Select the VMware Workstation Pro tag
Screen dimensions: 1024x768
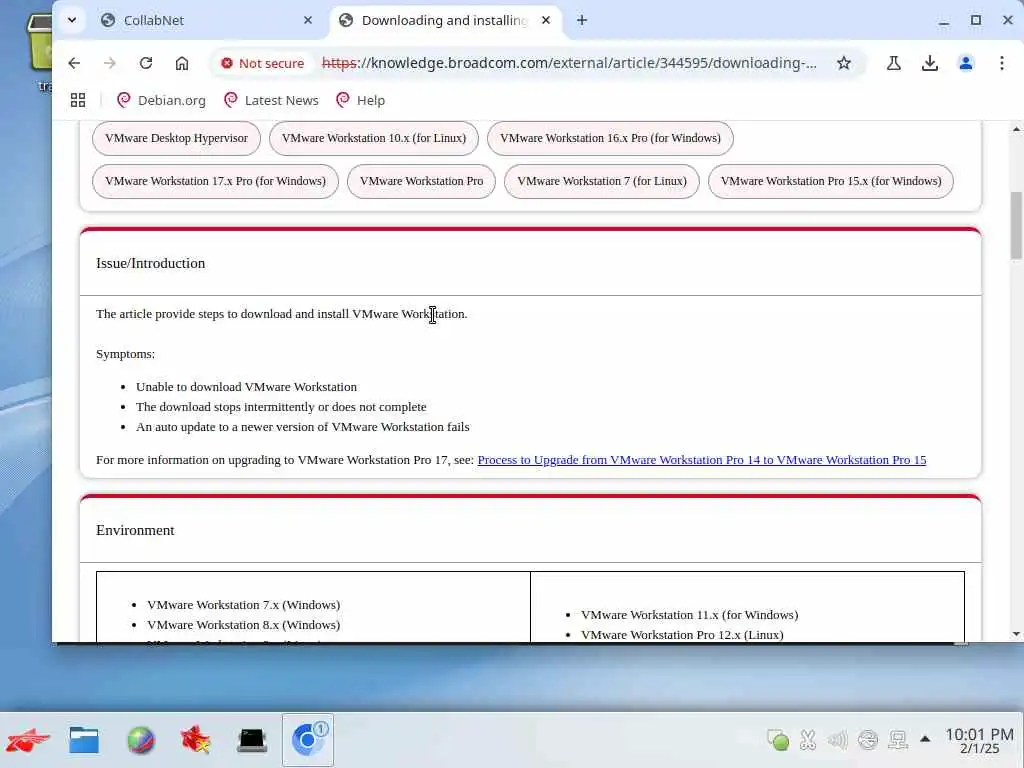tap(421, 182)
